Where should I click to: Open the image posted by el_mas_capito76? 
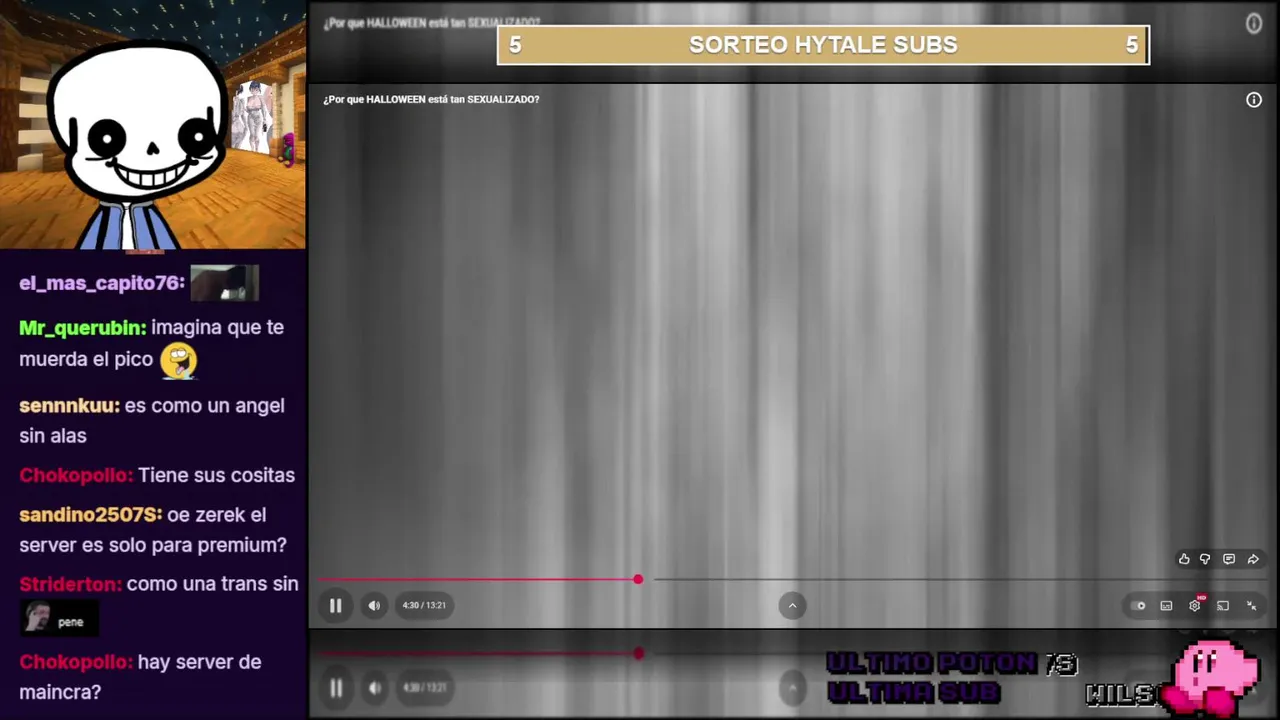click(x=225, y=283)
